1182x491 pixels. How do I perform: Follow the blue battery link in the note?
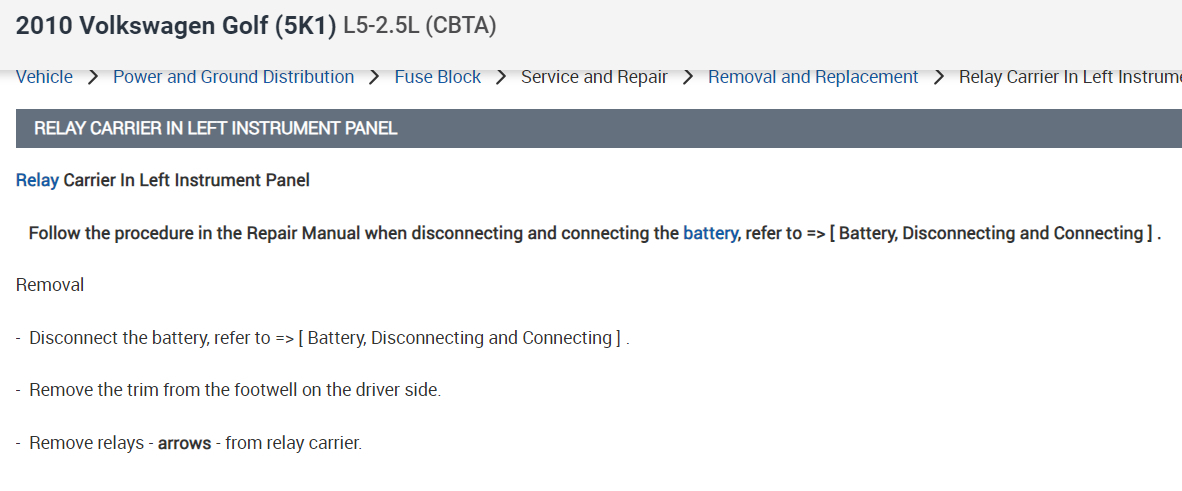[x=710, y=233]
